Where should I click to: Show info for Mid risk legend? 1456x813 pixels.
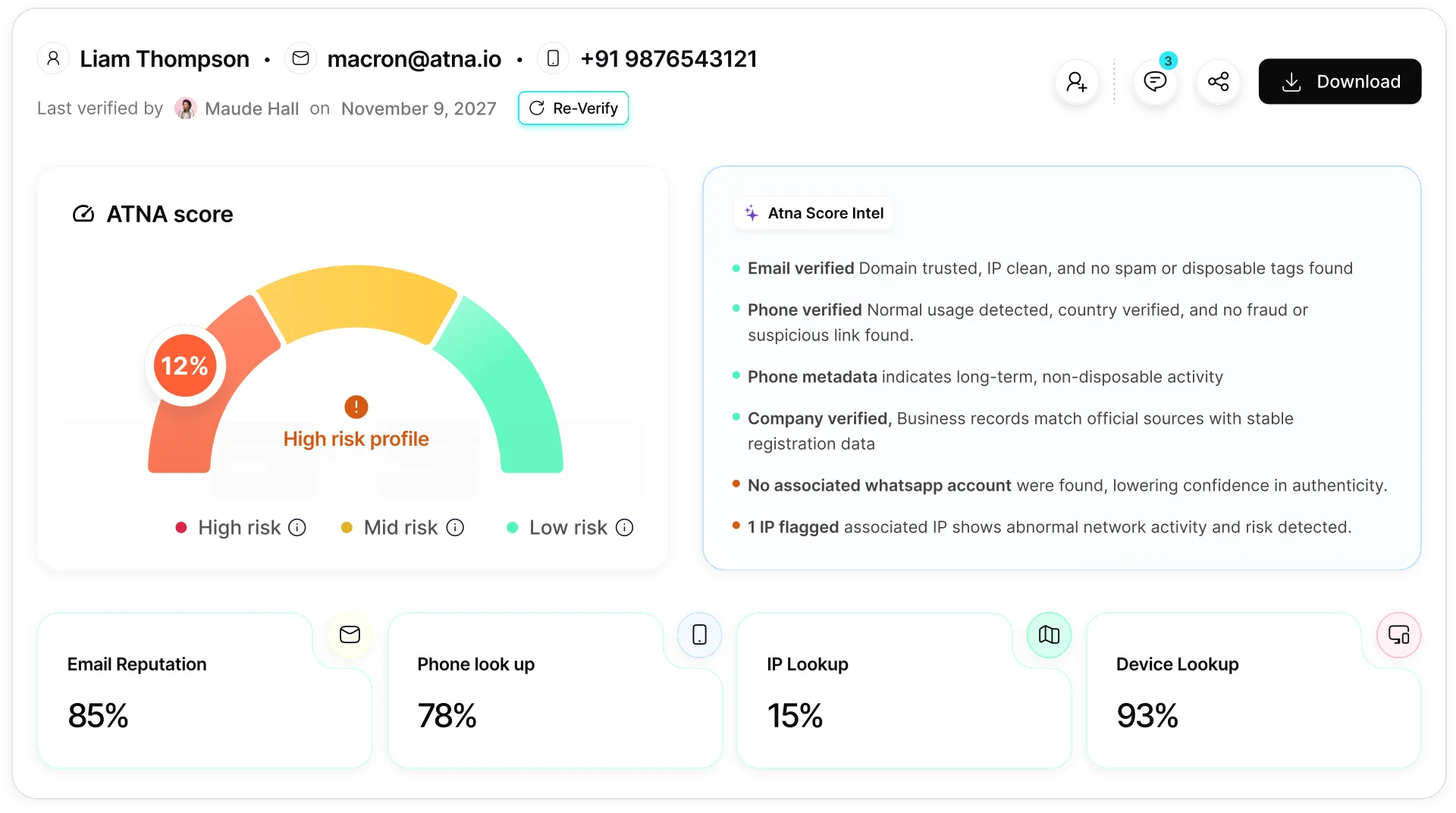click(455, 528)
